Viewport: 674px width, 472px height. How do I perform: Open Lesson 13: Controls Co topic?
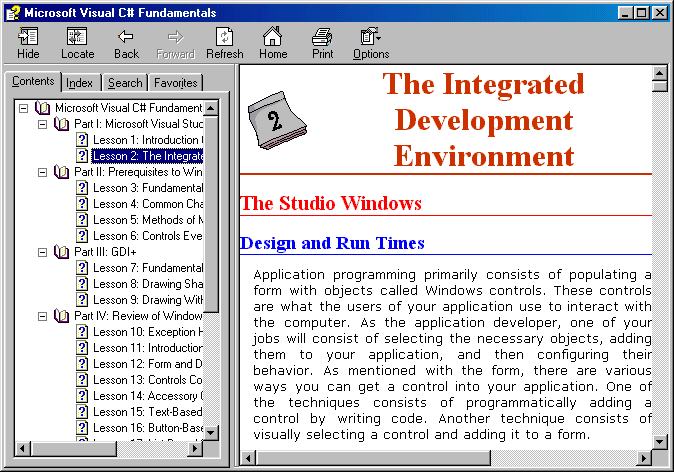[x=148, y=380]
